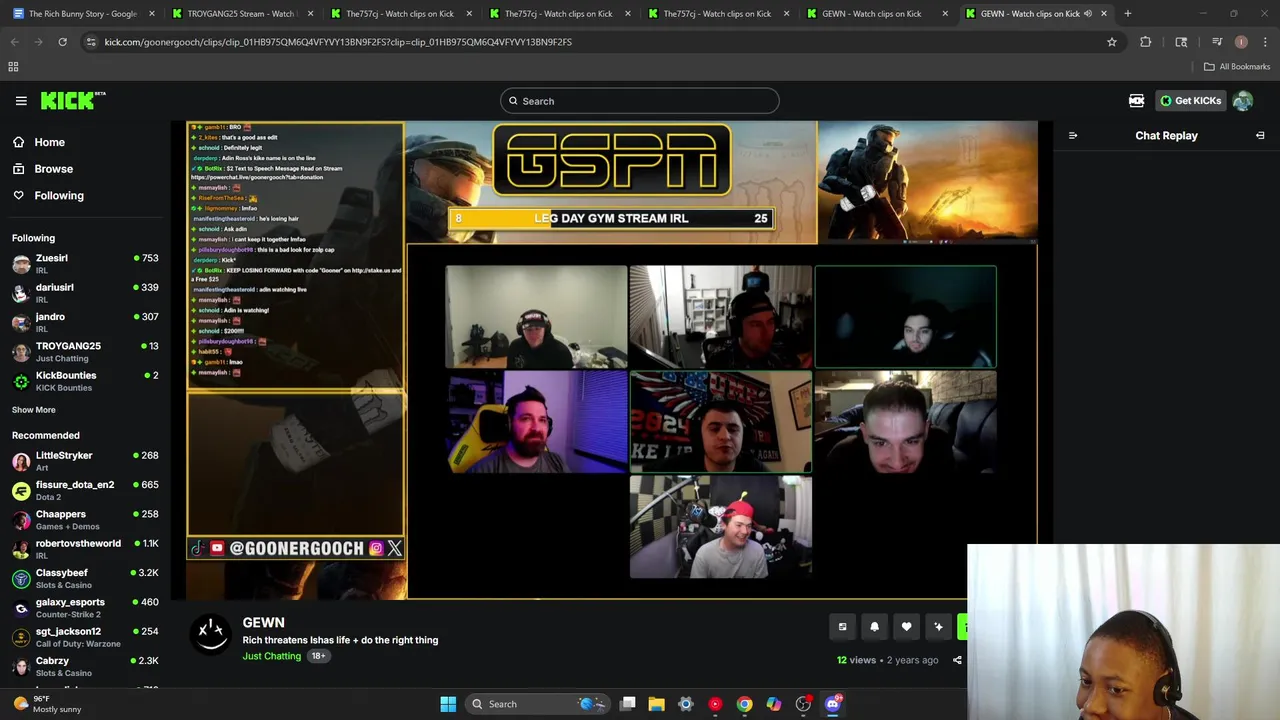The width and height of the screenshot is (1280, 720).
Task: Mute the active GEWN tab audio icon
Action: click(x=1088, y=14)
